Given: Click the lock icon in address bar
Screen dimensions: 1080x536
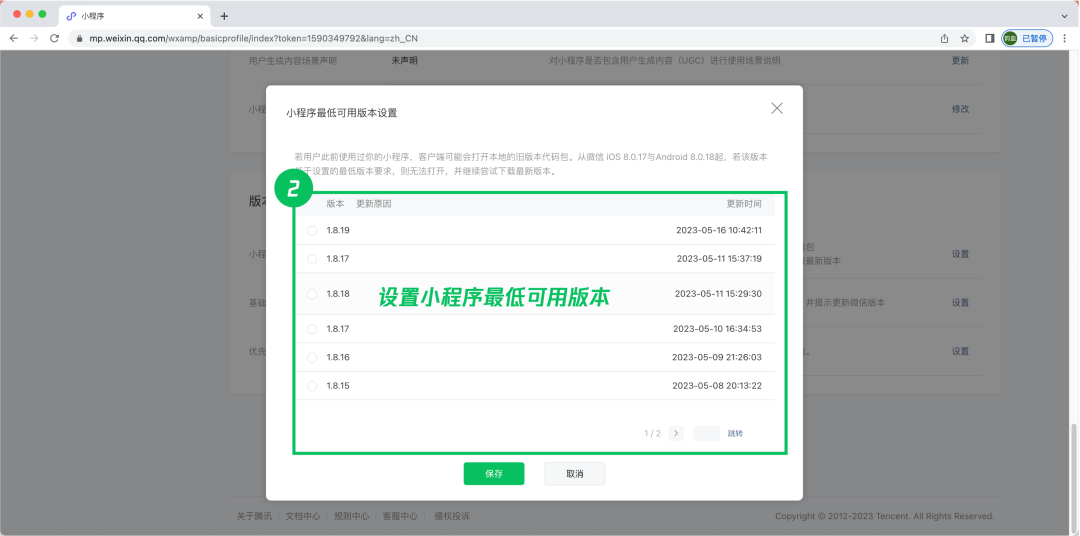Looking at the screenshot, I should tap(80, 39).
